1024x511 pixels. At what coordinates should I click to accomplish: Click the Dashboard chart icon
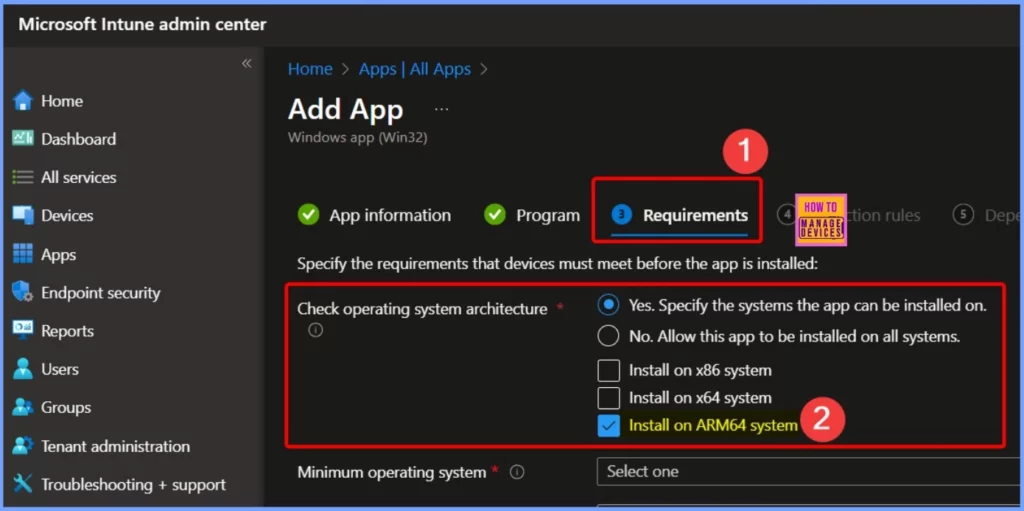[x=23, y=139]
